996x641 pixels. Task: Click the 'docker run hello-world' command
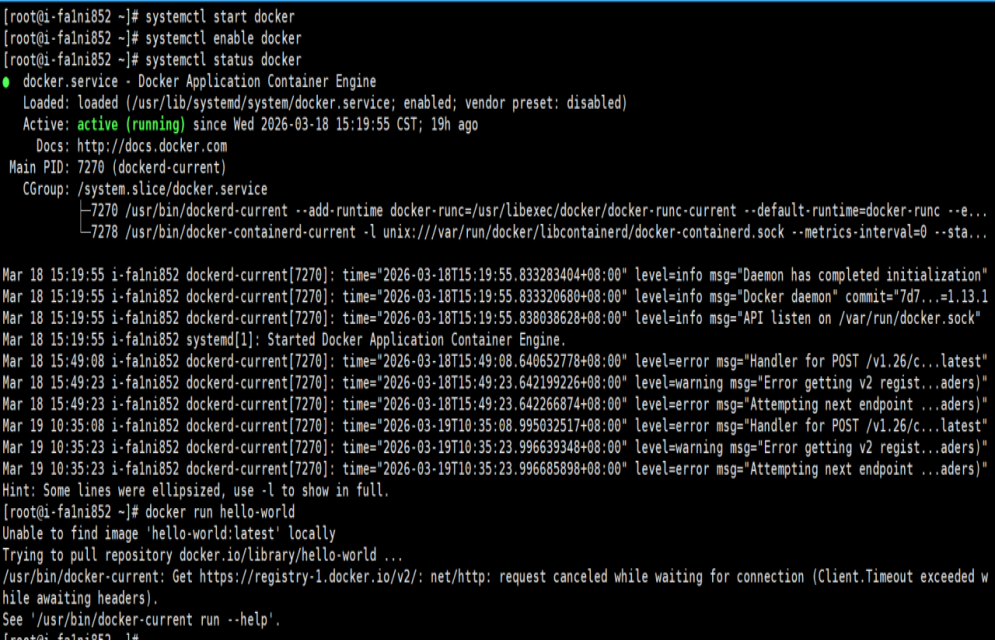[x=220, y=512]
